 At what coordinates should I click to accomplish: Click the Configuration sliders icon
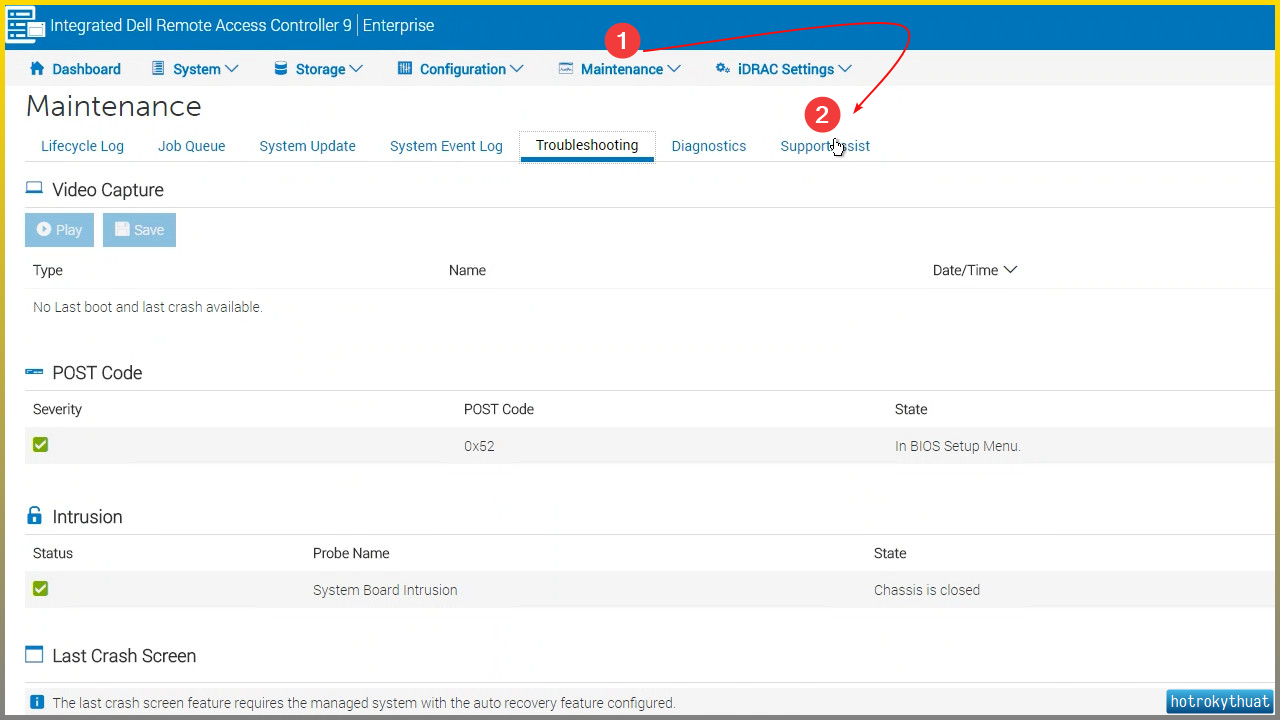[405, 69]
